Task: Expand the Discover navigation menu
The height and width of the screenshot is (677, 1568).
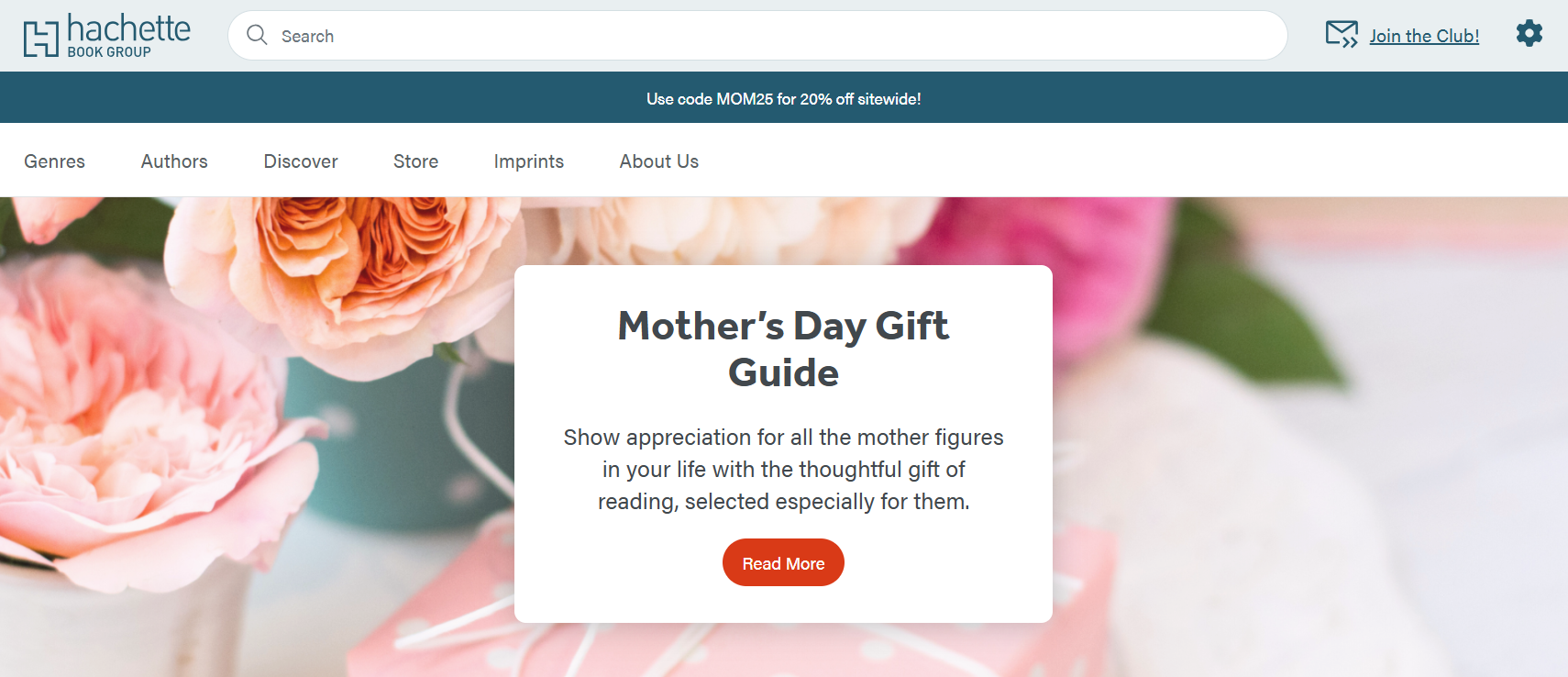Action: point(301,161)
